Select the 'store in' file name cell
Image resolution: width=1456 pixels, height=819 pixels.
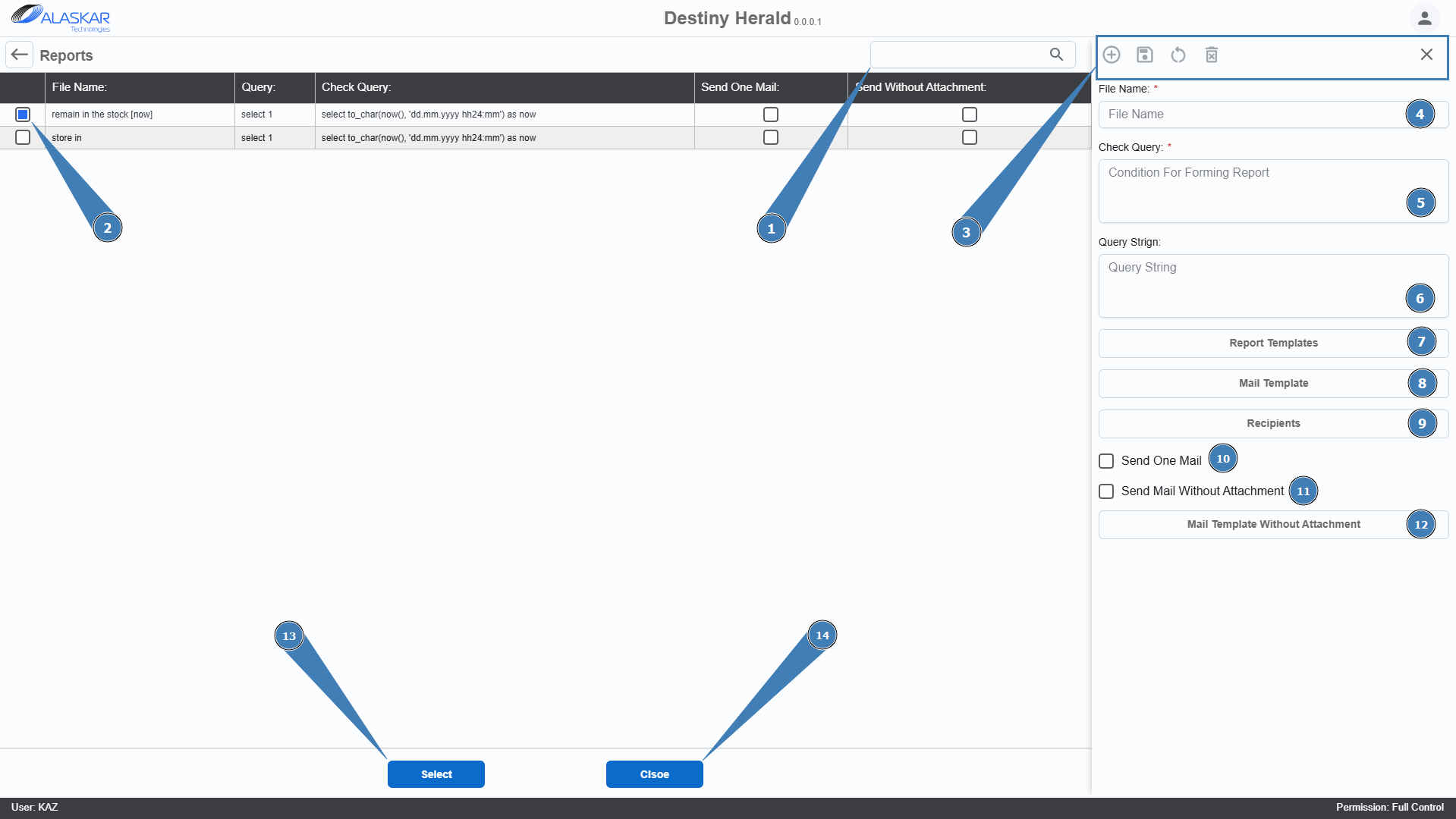[x=140, y=138]
